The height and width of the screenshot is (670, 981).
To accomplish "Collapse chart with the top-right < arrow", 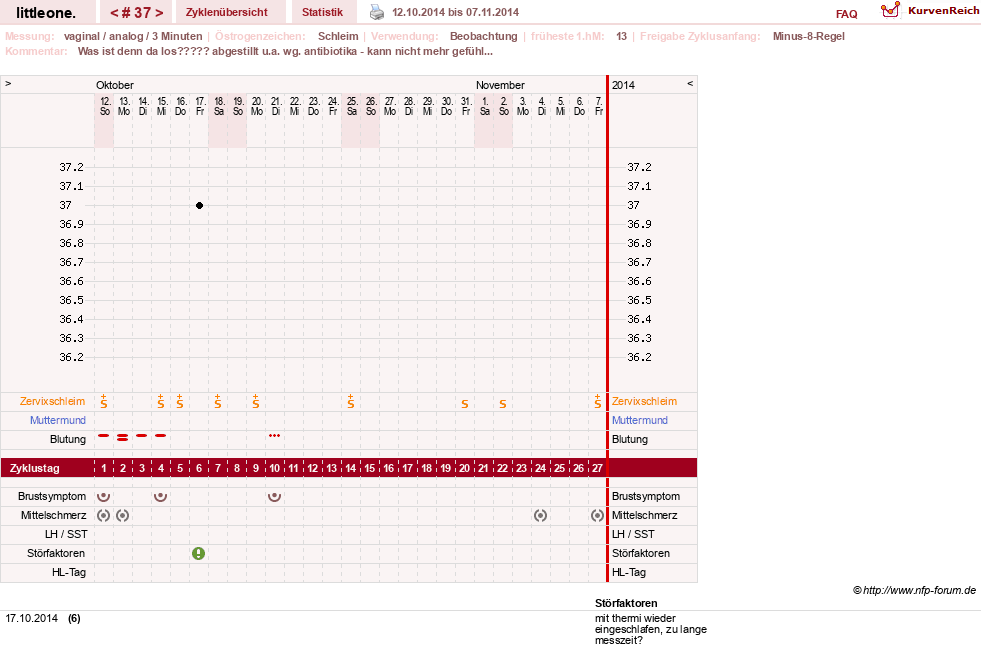I will [690, 83].
